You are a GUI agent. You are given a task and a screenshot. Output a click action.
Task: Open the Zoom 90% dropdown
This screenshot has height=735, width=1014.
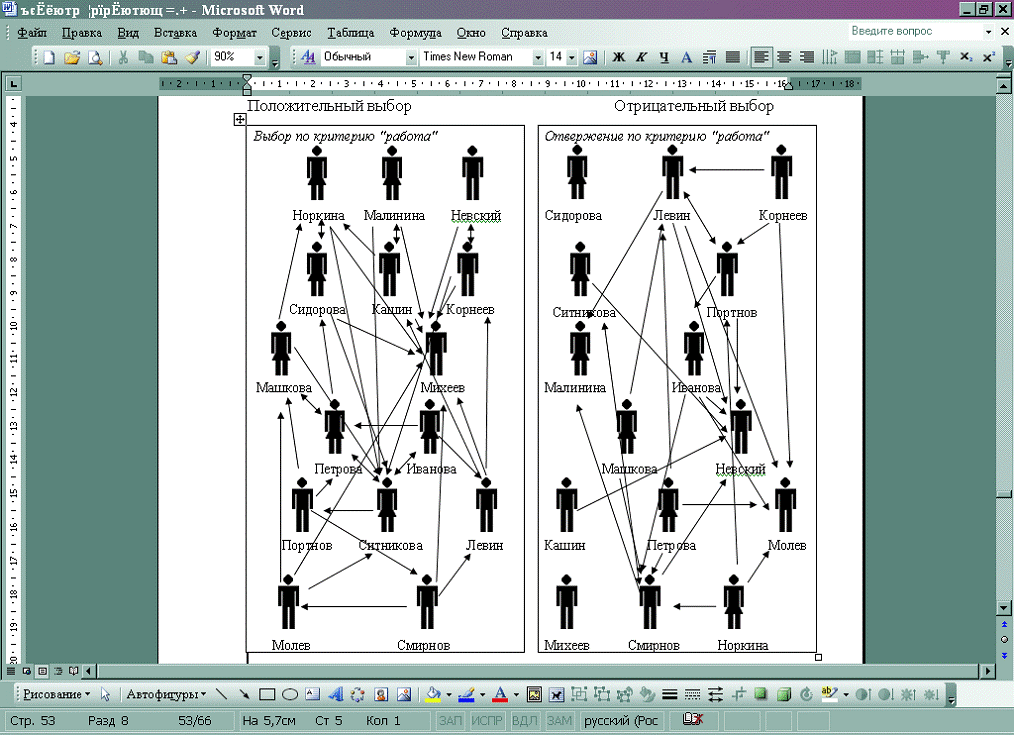[246, 57]
